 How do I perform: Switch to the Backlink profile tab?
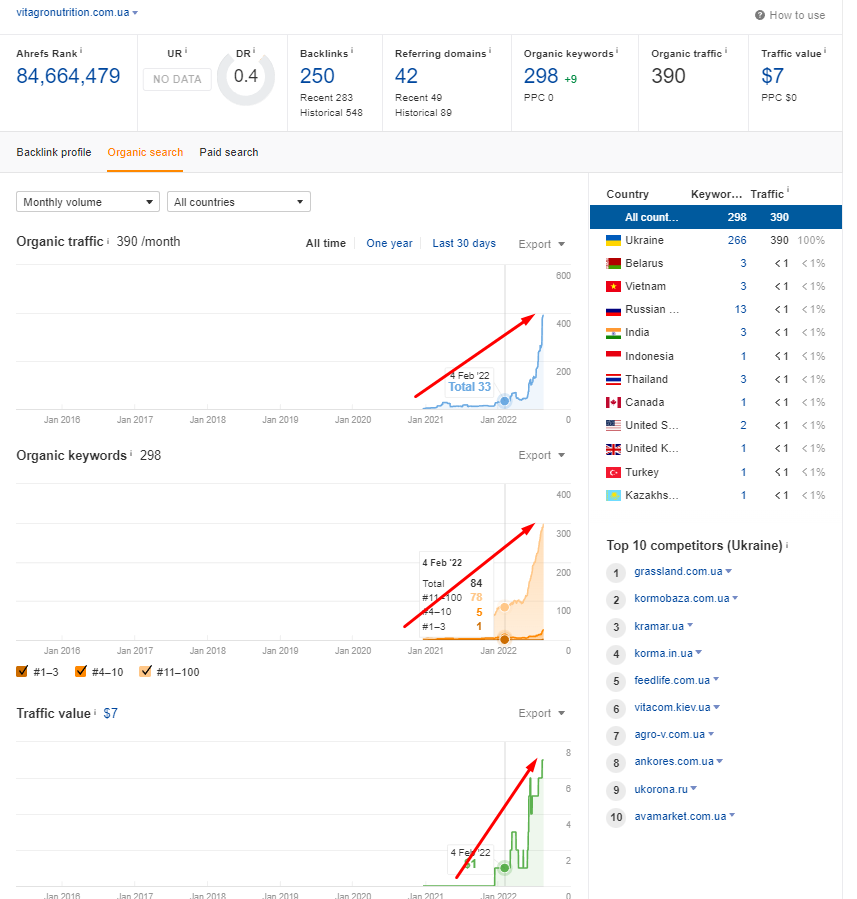tap(54, 153)
